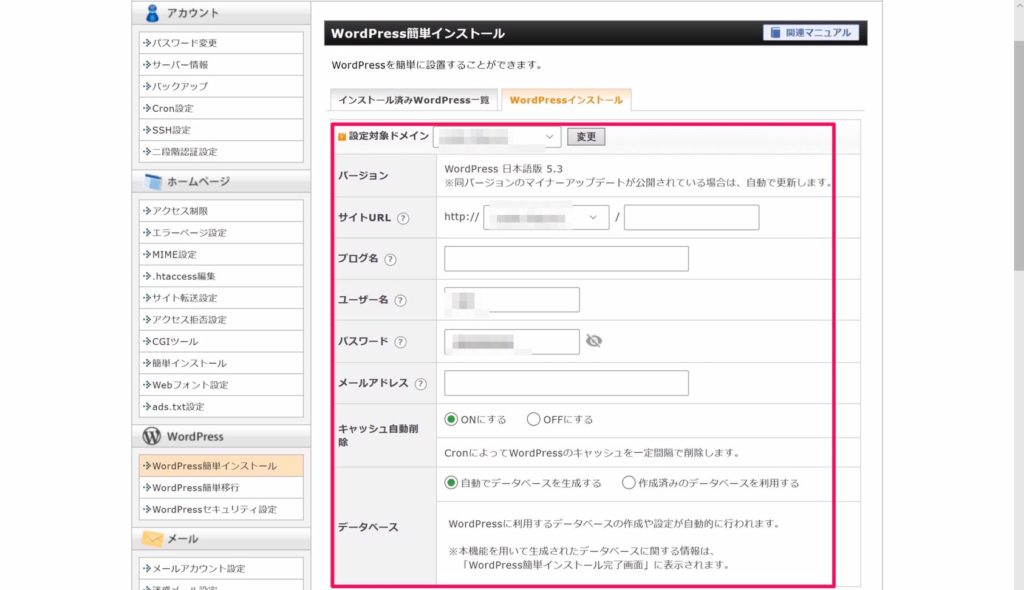Click the book icon on 関連マニュアル button
Image resolution: width=1024 pixels, height=590 pixels.
click(x=775, y=33)
